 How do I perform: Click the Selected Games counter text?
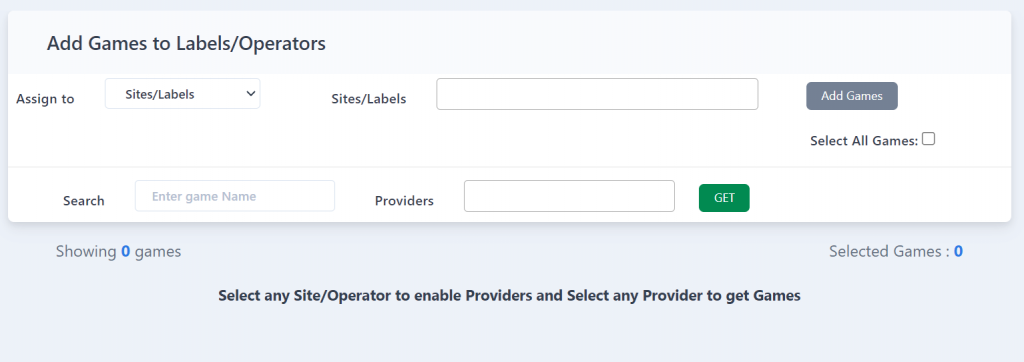pyautogui.click(x=895, y=251)
